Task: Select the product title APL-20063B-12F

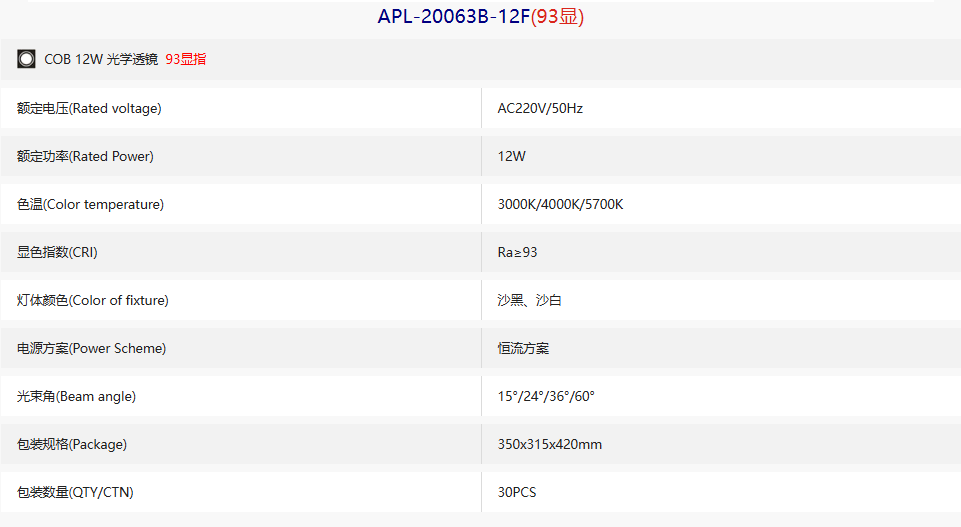Action: (454, 17)
